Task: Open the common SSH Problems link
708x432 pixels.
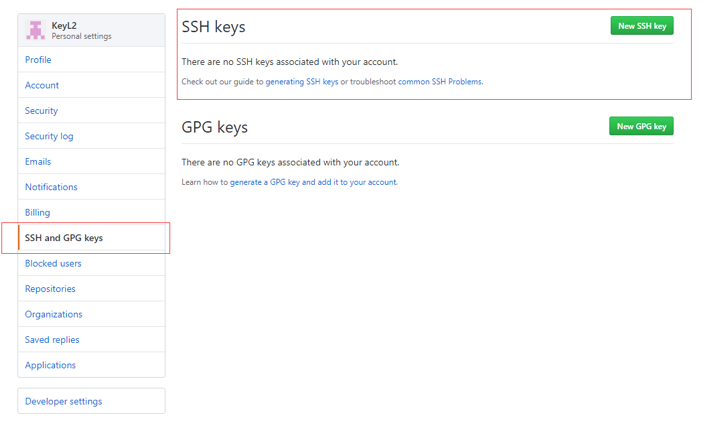Action: 440,82
